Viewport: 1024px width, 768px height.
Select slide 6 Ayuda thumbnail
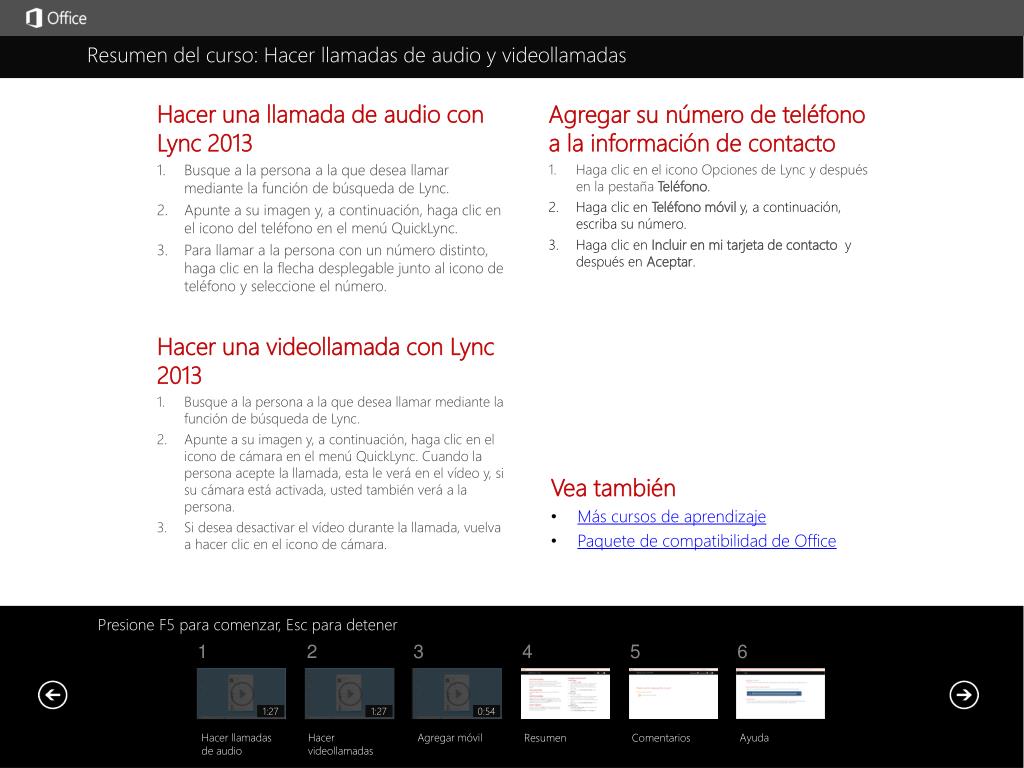point(780,693)
